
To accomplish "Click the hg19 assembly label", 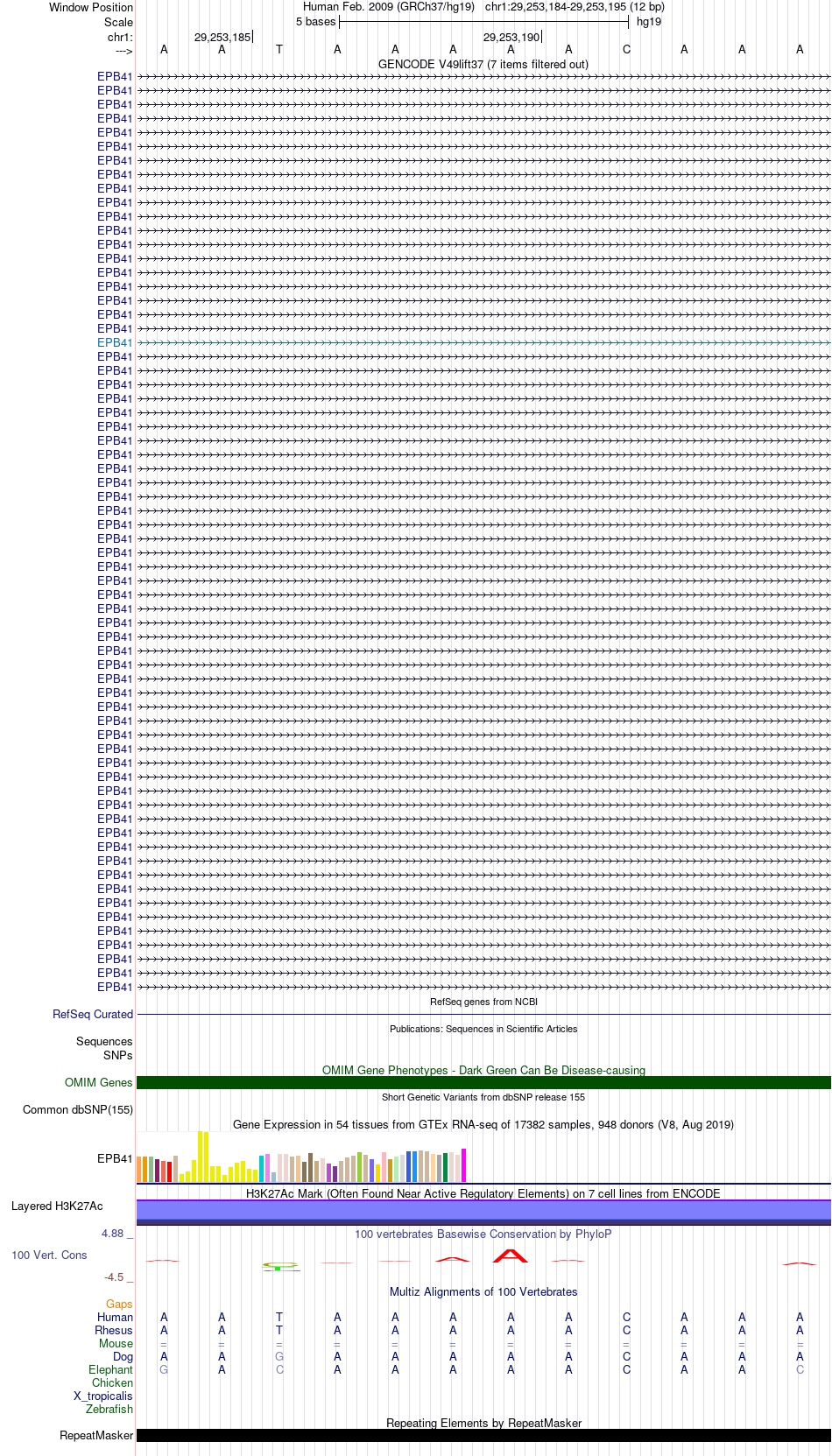I will click(649, 21).
